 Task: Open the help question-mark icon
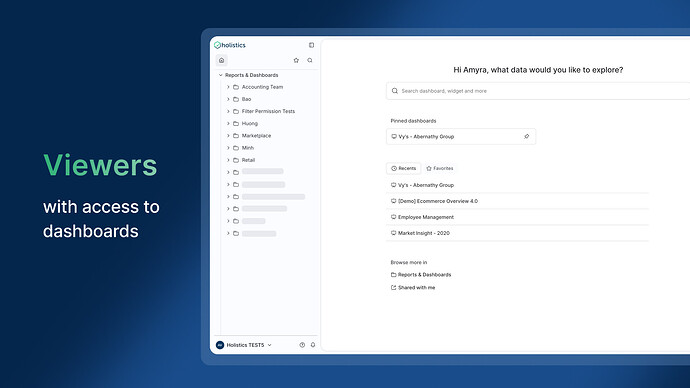coord(302,345)
